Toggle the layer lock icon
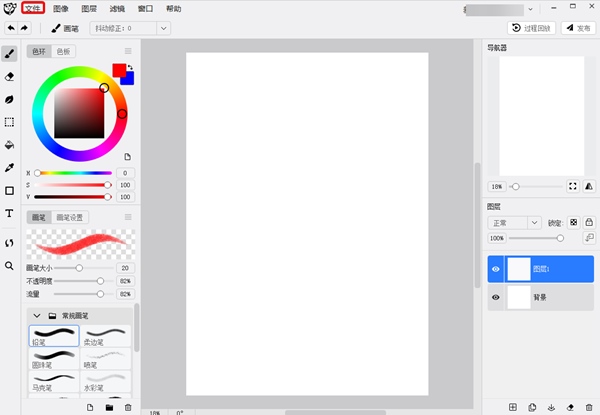 point(589,222)
